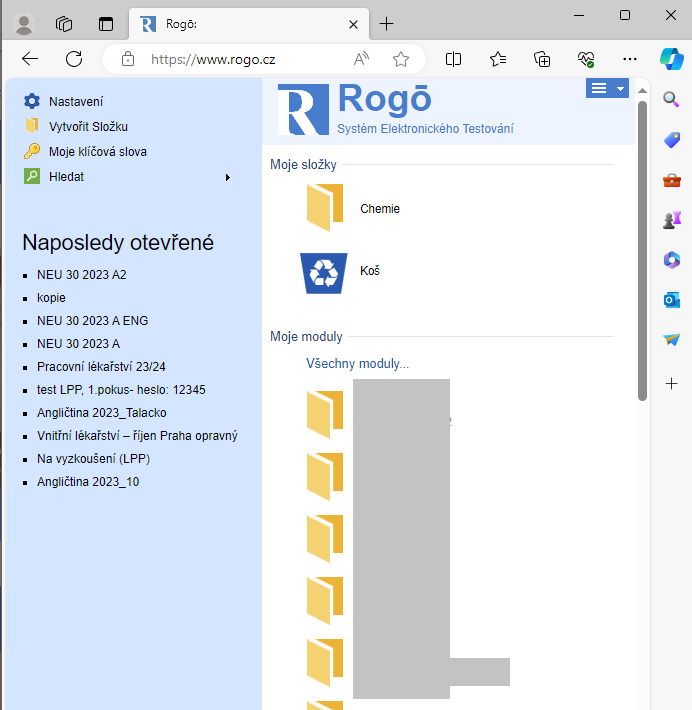Open sidebar Games chess icon
The height and width of the screenshot is (710, 692).
[672, 220]
